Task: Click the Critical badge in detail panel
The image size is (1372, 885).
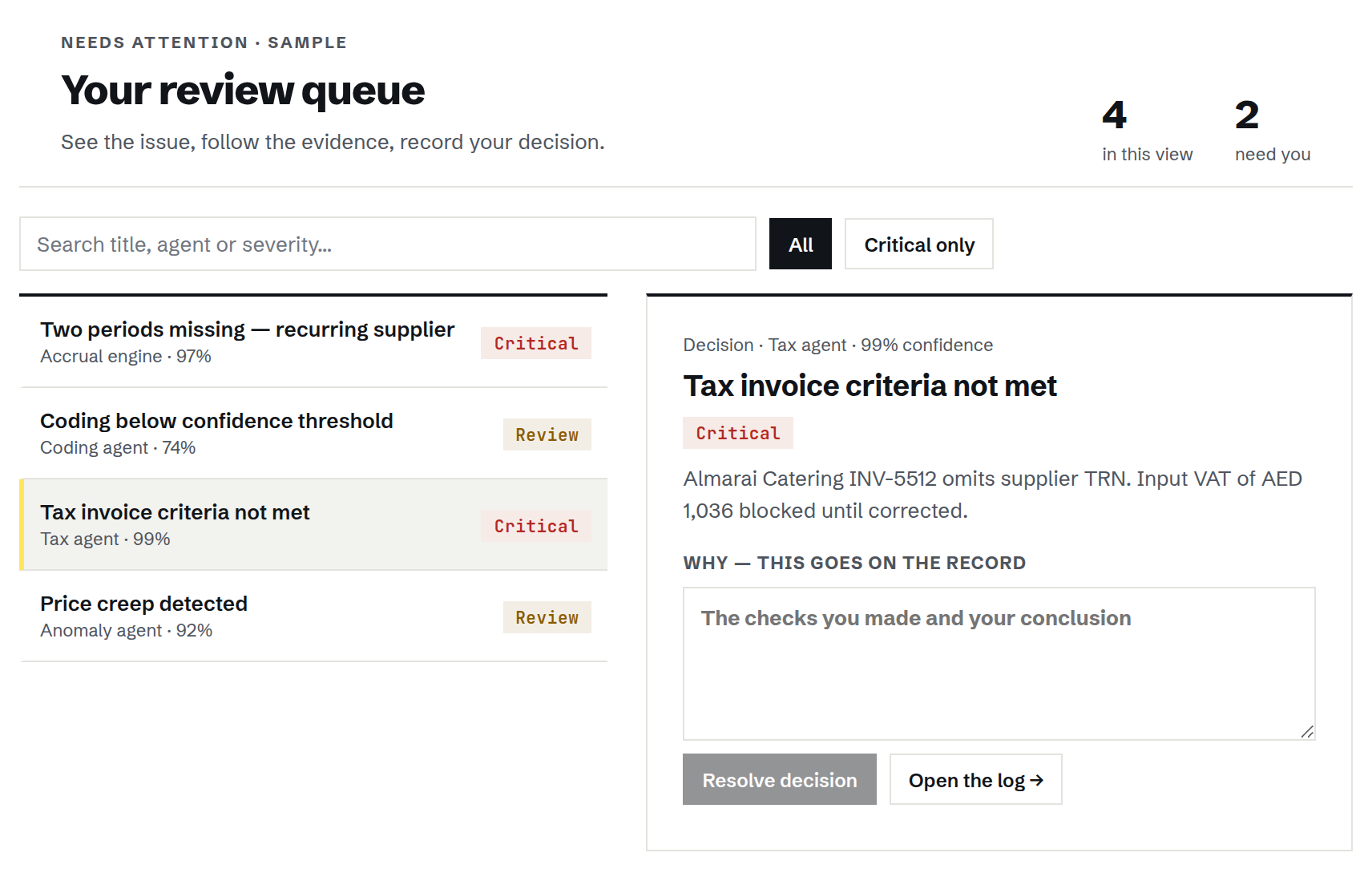Action: tap(738, 433)
